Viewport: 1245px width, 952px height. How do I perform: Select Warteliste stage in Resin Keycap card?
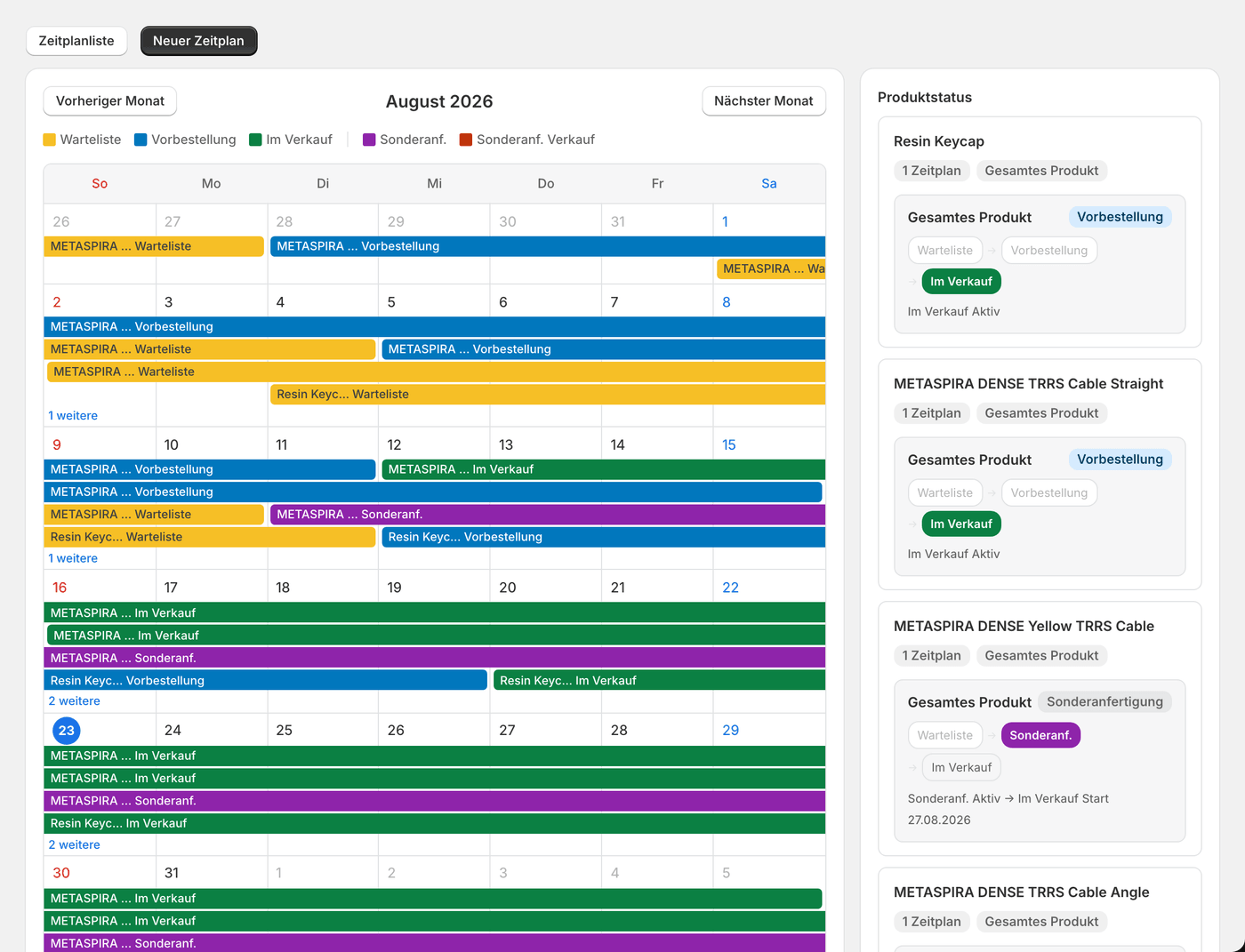pyautogui.click(x=945, y=251)
